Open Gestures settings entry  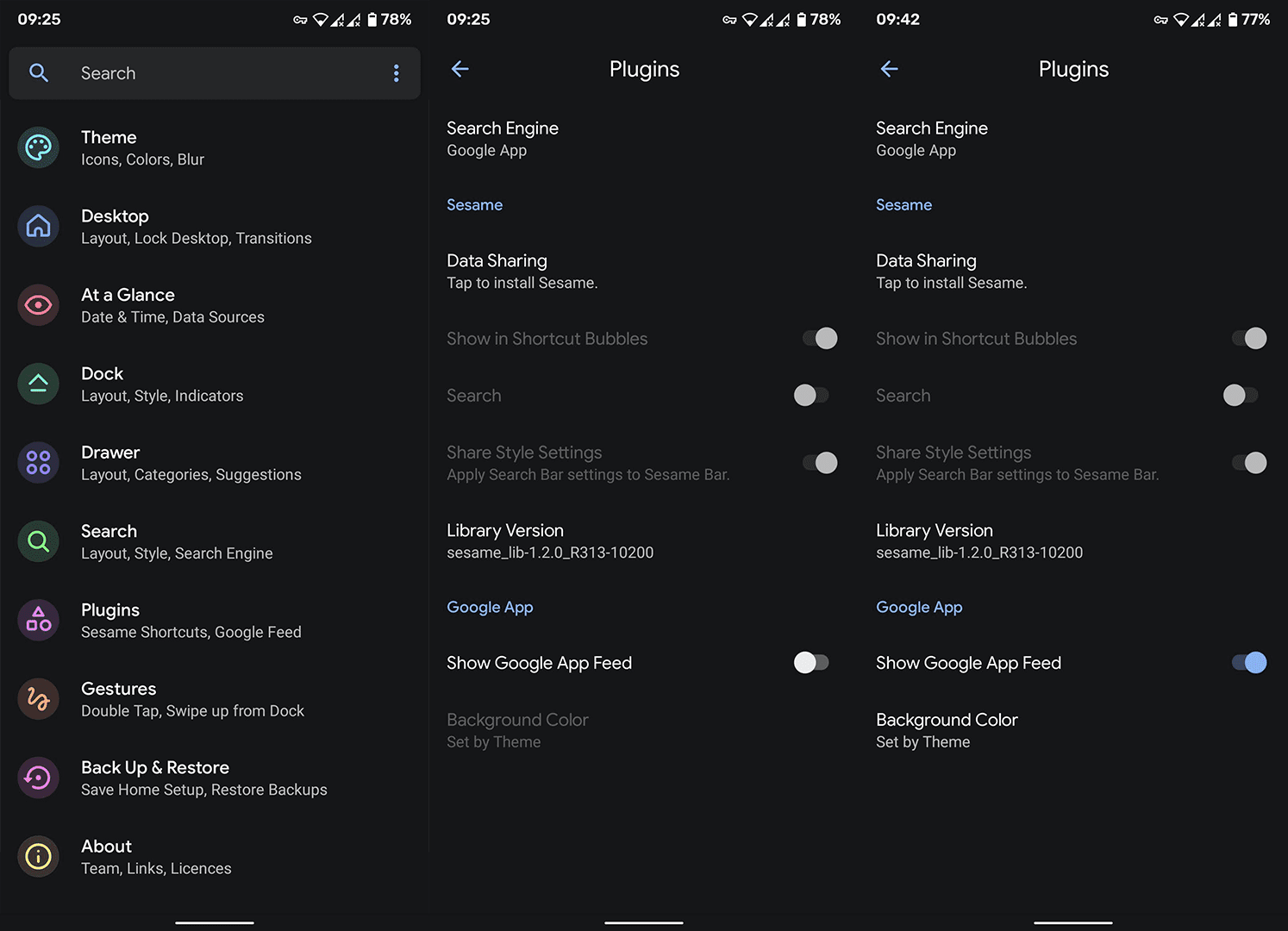tap(215, 699)
